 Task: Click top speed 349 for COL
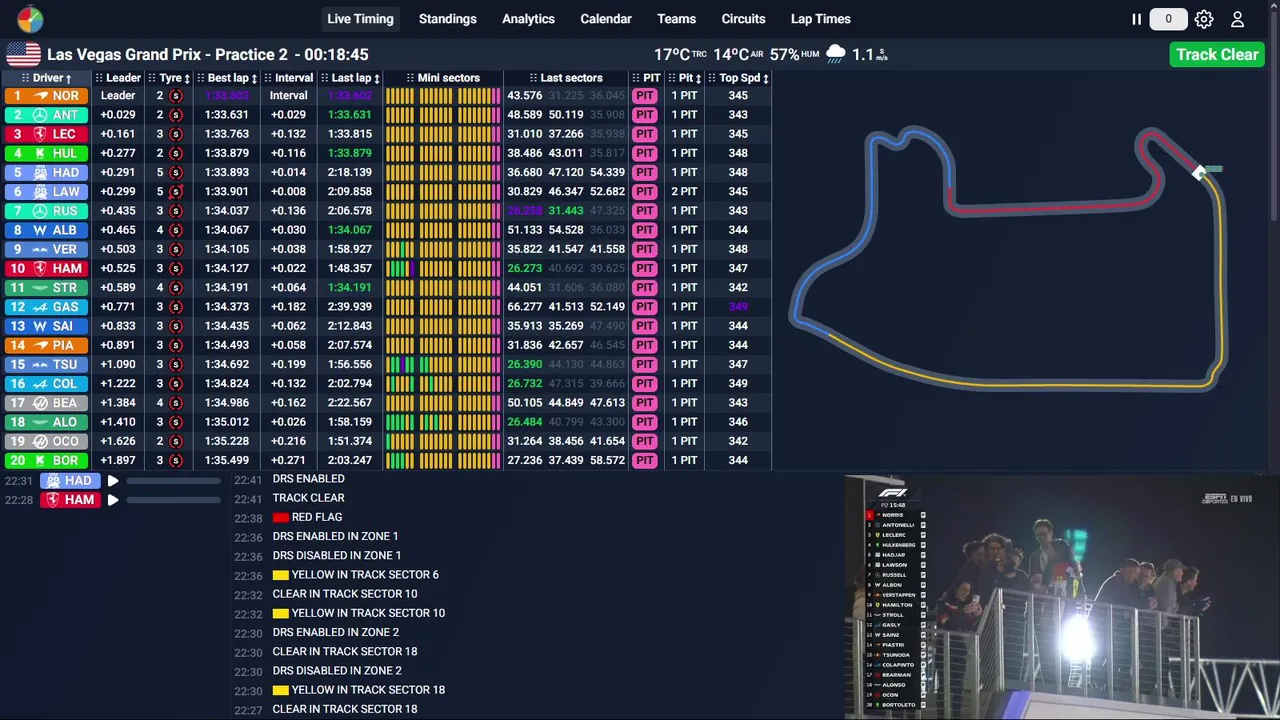(x=738, y=384)
